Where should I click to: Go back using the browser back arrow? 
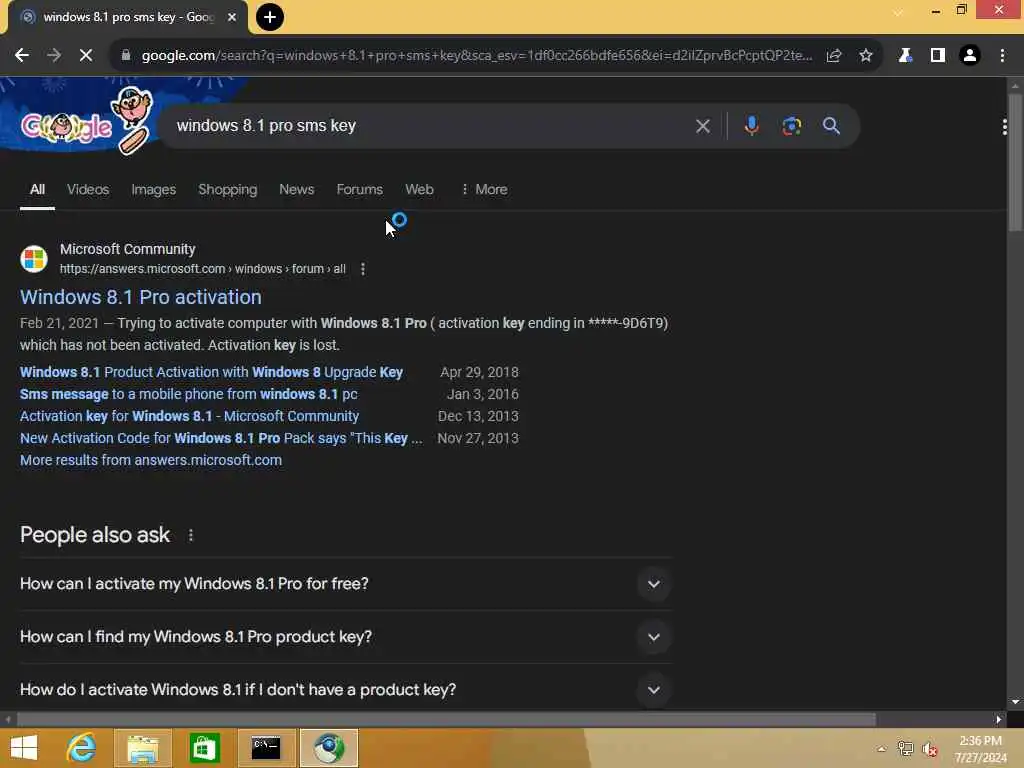22,56
